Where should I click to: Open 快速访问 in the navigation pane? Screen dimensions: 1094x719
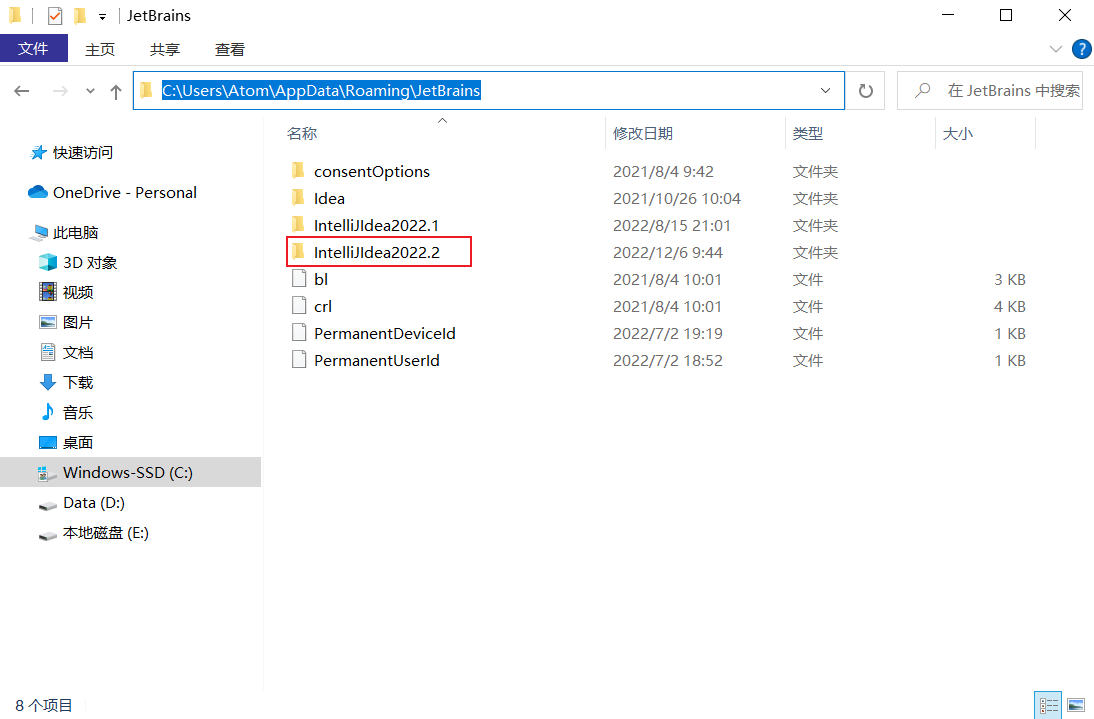[82, 153]
